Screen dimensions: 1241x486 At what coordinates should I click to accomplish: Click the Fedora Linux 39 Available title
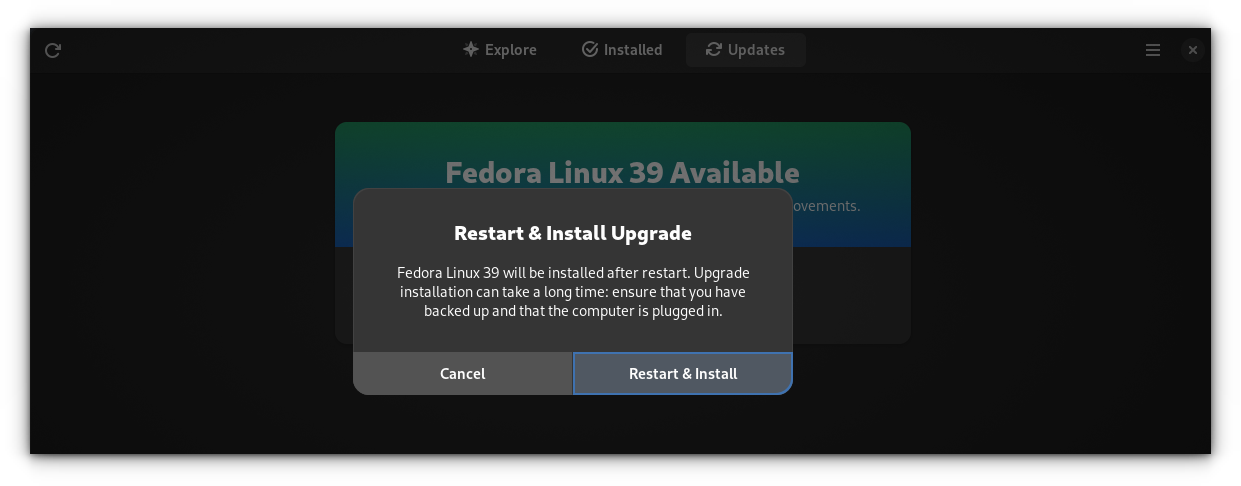click(622, 172)
